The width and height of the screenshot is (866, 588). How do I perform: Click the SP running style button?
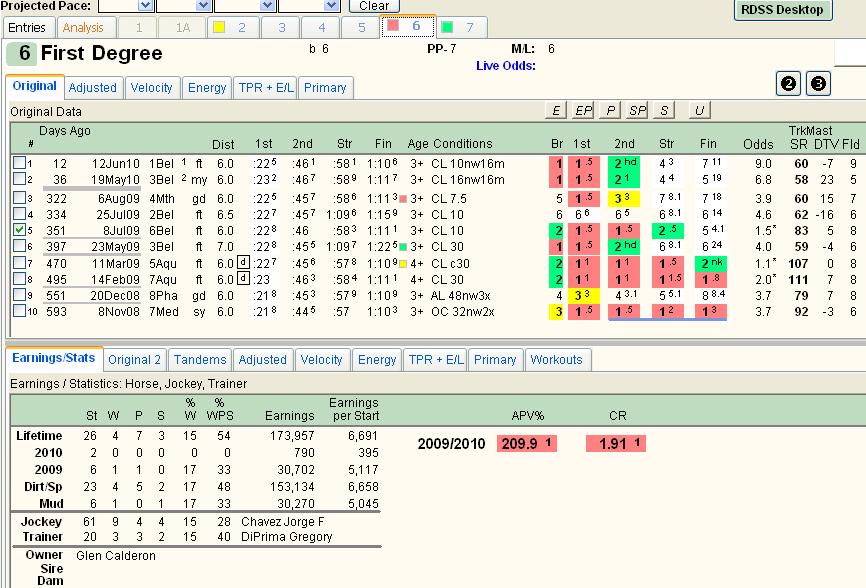click(637, 110)
